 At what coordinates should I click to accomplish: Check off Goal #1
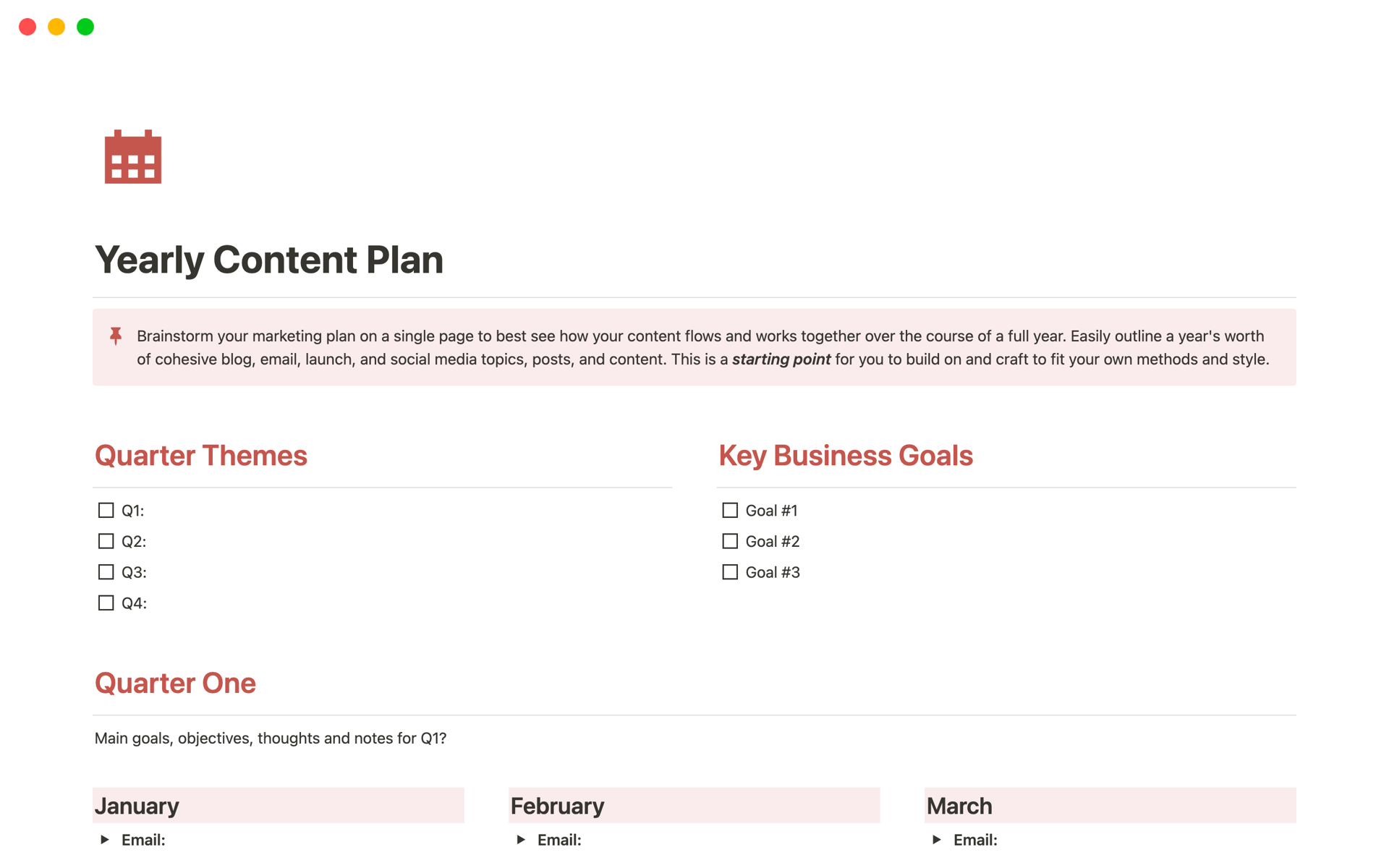click(x=730, y=511)
